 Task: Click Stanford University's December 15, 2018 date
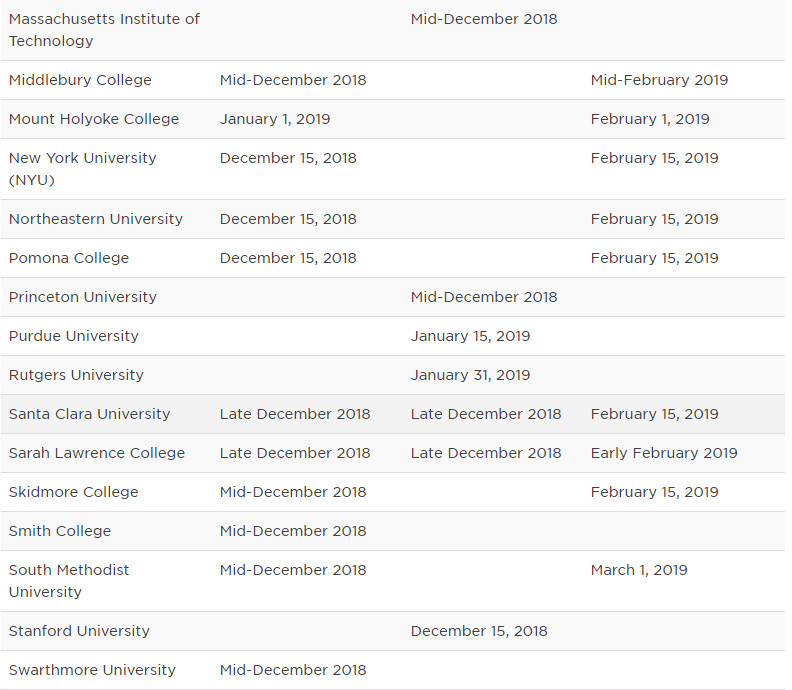click(x=479, y=631)
